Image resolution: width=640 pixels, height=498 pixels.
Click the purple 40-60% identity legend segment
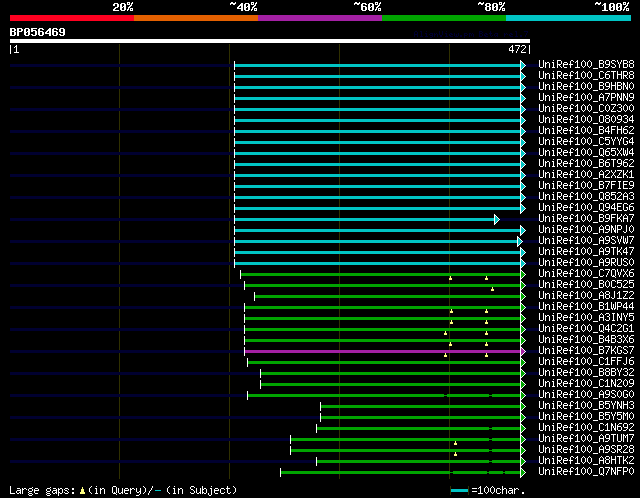(x=320, y=18)
